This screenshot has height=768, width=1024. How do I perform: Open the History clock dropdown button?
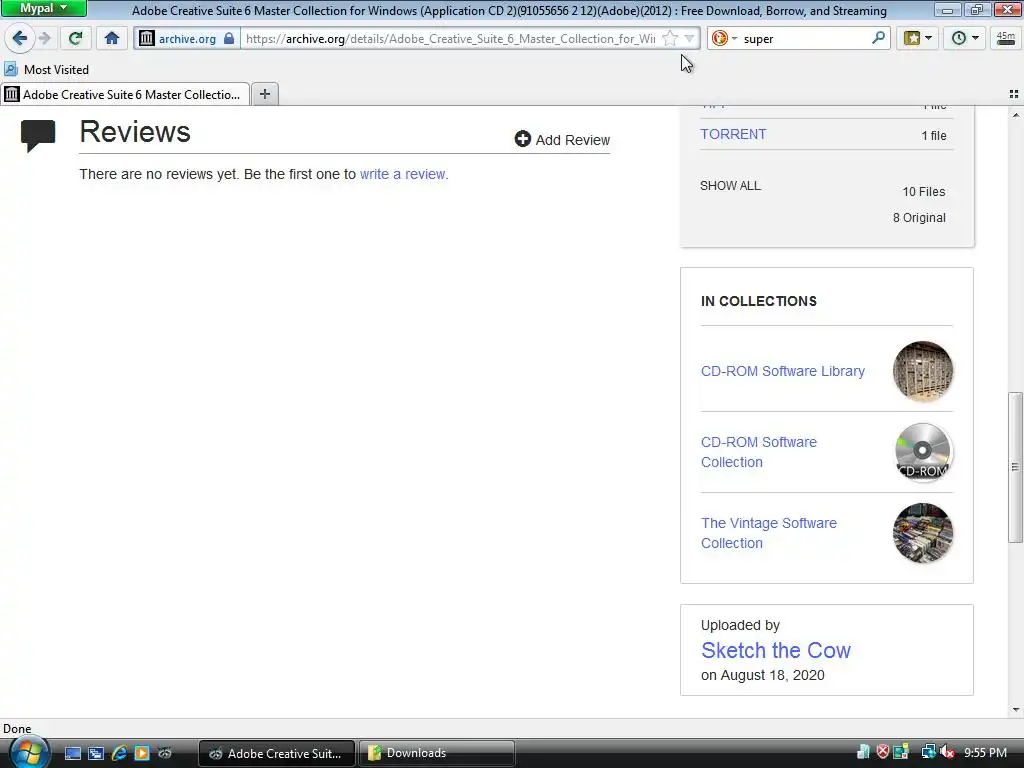coord(965,39)
